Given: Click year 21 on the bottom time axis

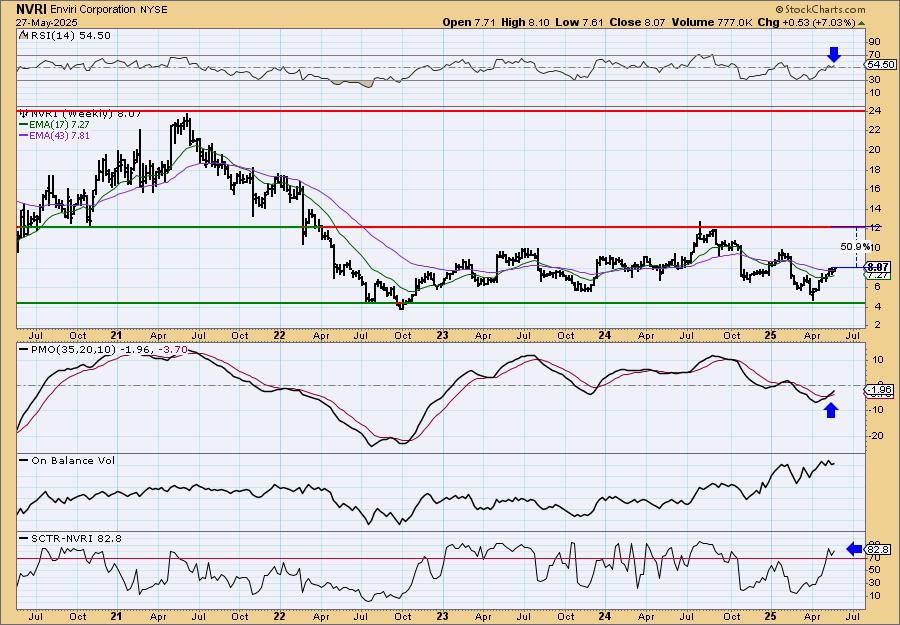Looking at the screenshot, I should (117, 616).
